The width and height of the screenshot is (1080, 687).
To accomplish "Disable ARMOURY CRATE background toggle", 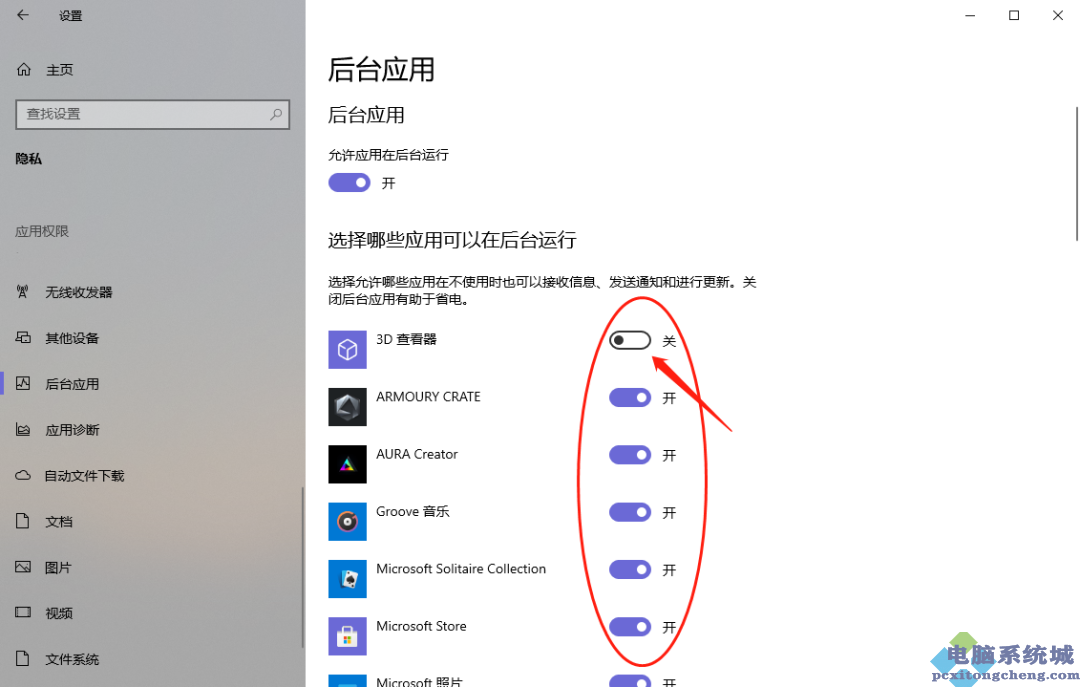I will click(x=630, y=398).
